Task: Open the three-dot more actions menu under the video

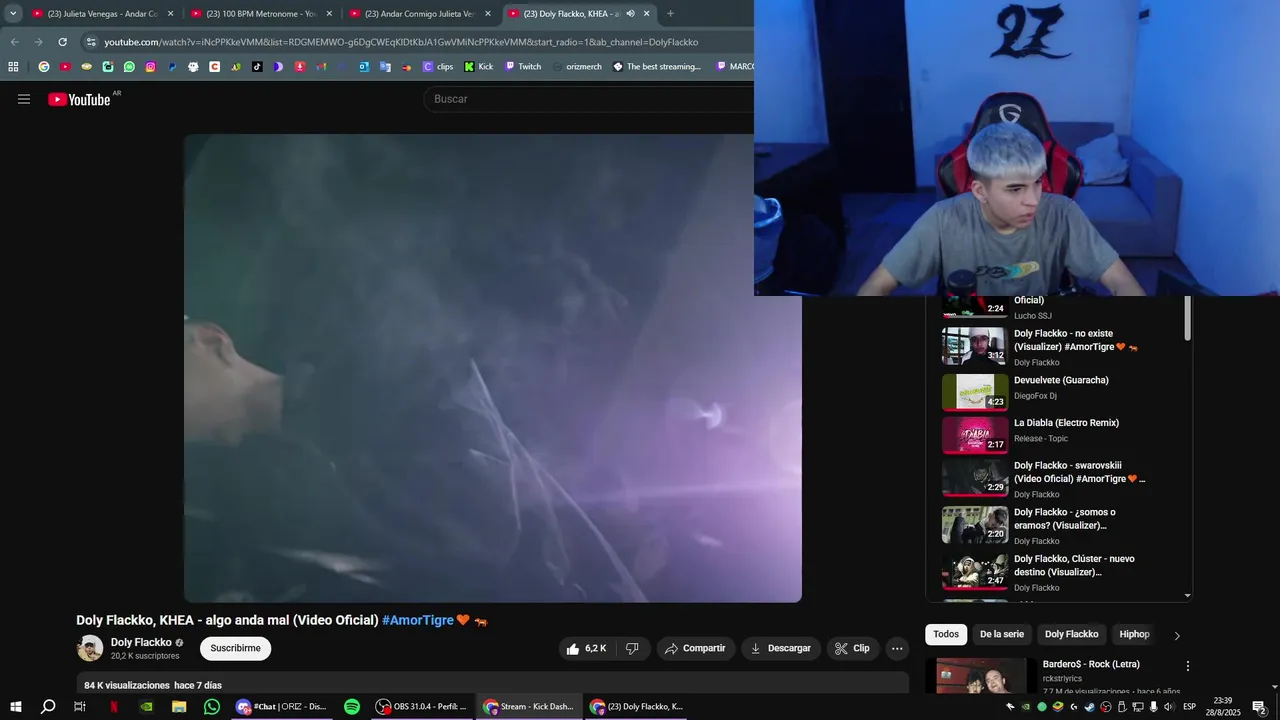Action: click(897, 648)
